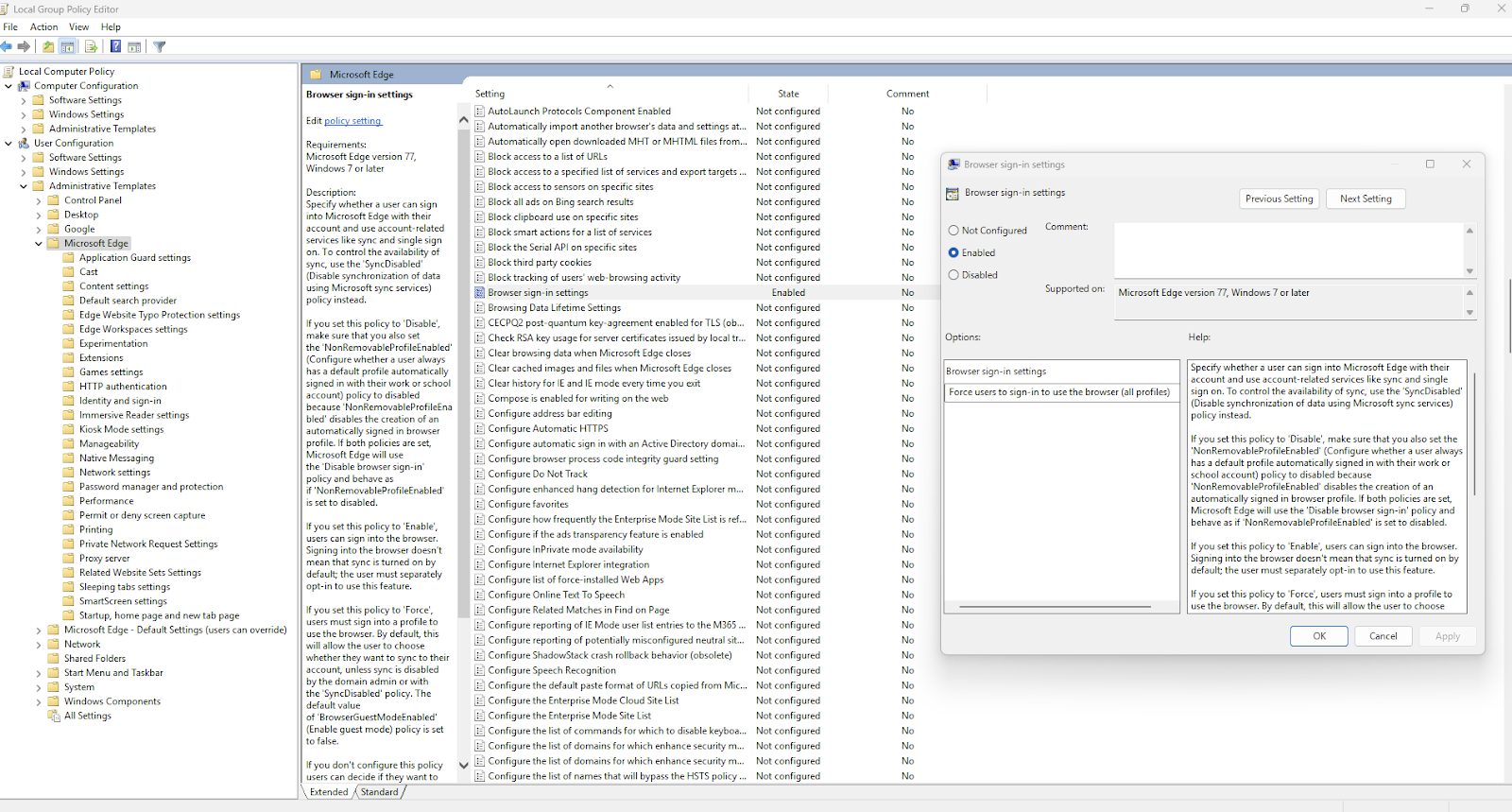Click the dialog's Browser sign-in settings policy icon
Screen dimensions: 1512x812
(953, 193)
